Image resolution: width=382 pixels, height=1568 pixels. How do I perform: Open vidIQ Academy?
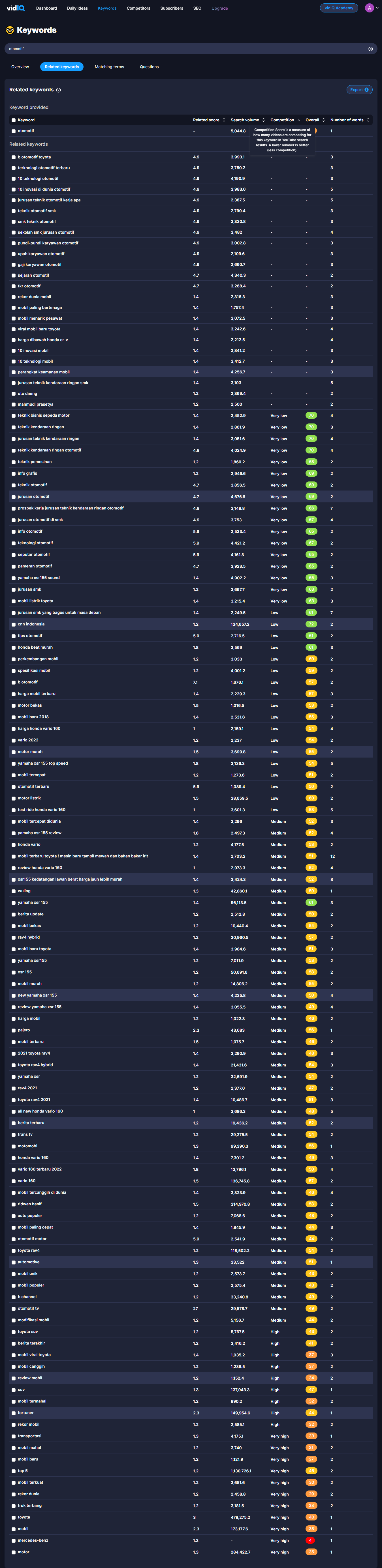click(x=339, y=8)
